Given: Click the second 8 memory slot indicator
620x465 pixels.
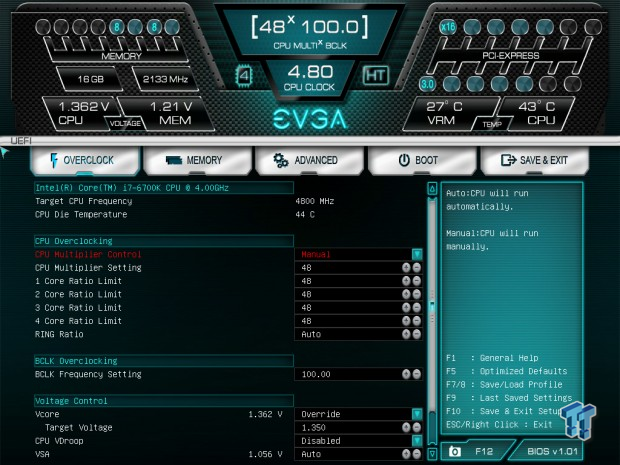Looking at the screenshot, I should pos(154,27).
